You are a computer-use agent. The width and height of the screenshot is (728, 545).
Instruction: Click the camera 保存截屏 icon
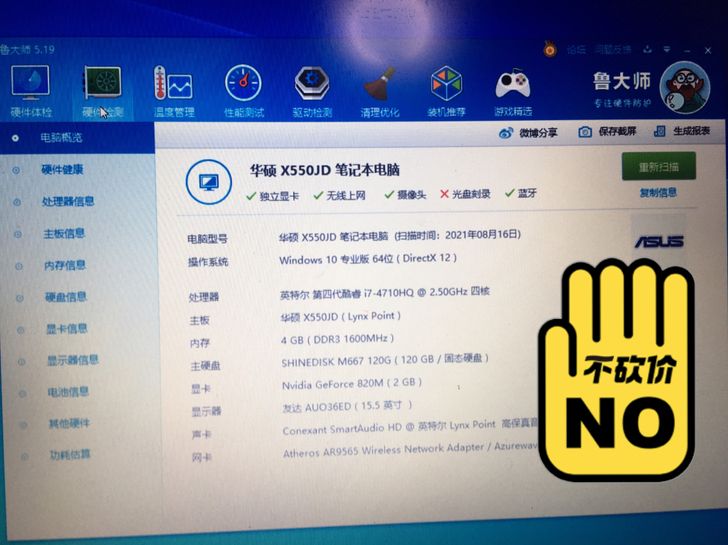point(585,132)
